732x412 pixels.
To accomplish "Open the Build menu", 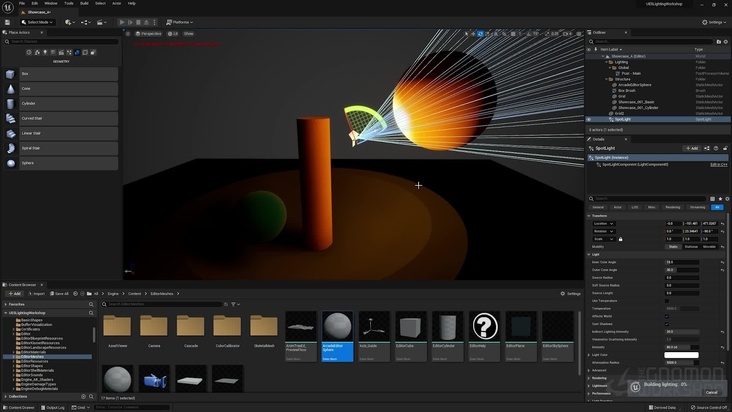I will click(84, 3).
